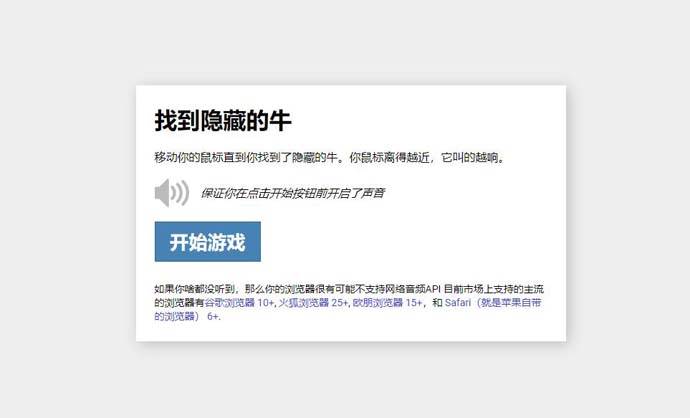Screen dimensions: 690x418
Task: Click the 找到隐藏的牛 heading
Action: [223, 120]
